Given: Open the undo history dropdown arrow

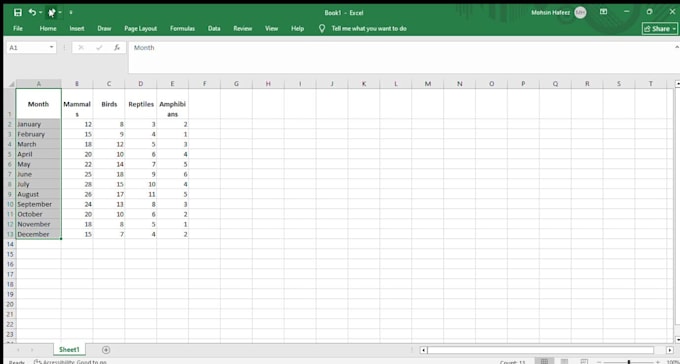Looking at the screenshot, I should pos(41,13).
